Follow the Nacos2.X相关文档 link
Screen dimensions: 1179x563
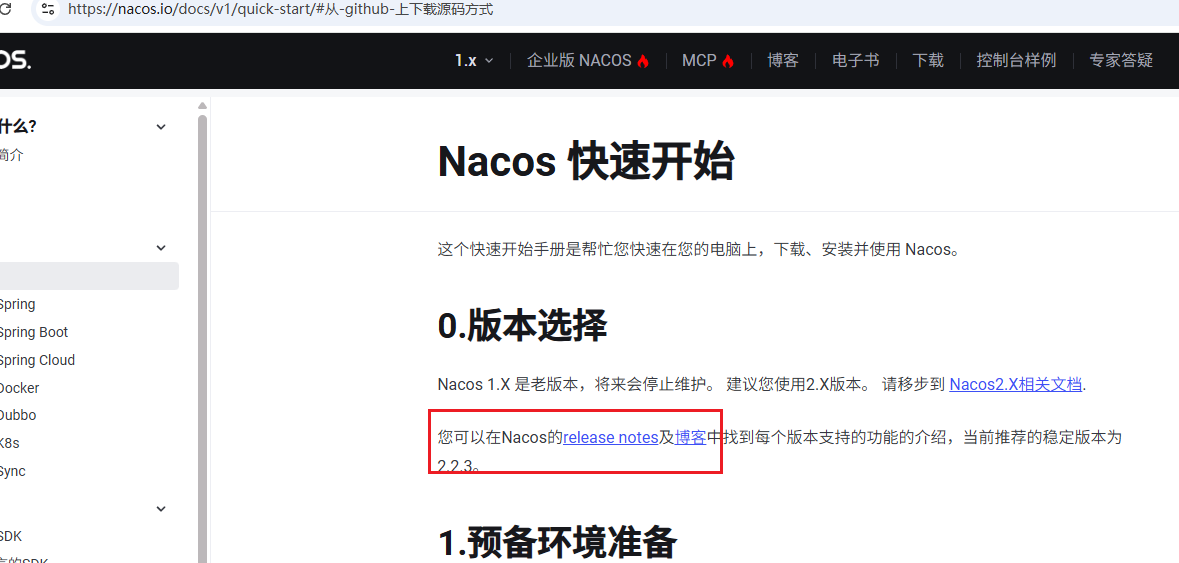tap(1016, 384)
